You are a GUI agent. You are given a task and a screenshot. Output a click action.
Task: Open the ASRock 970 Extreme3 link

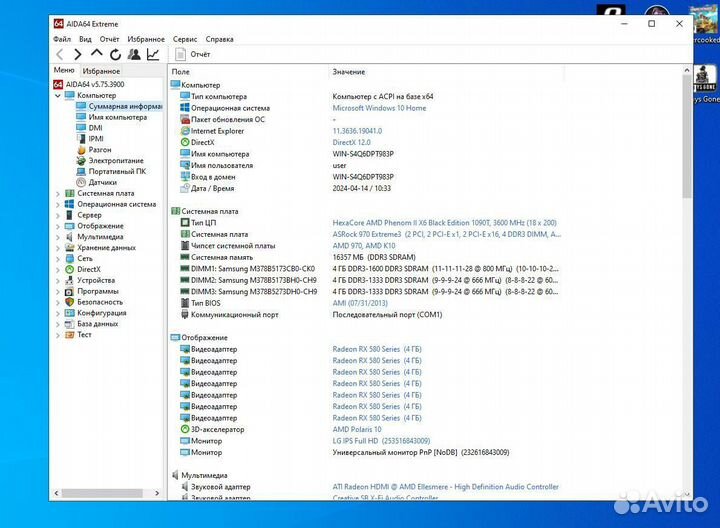click(x=365, y=234)
